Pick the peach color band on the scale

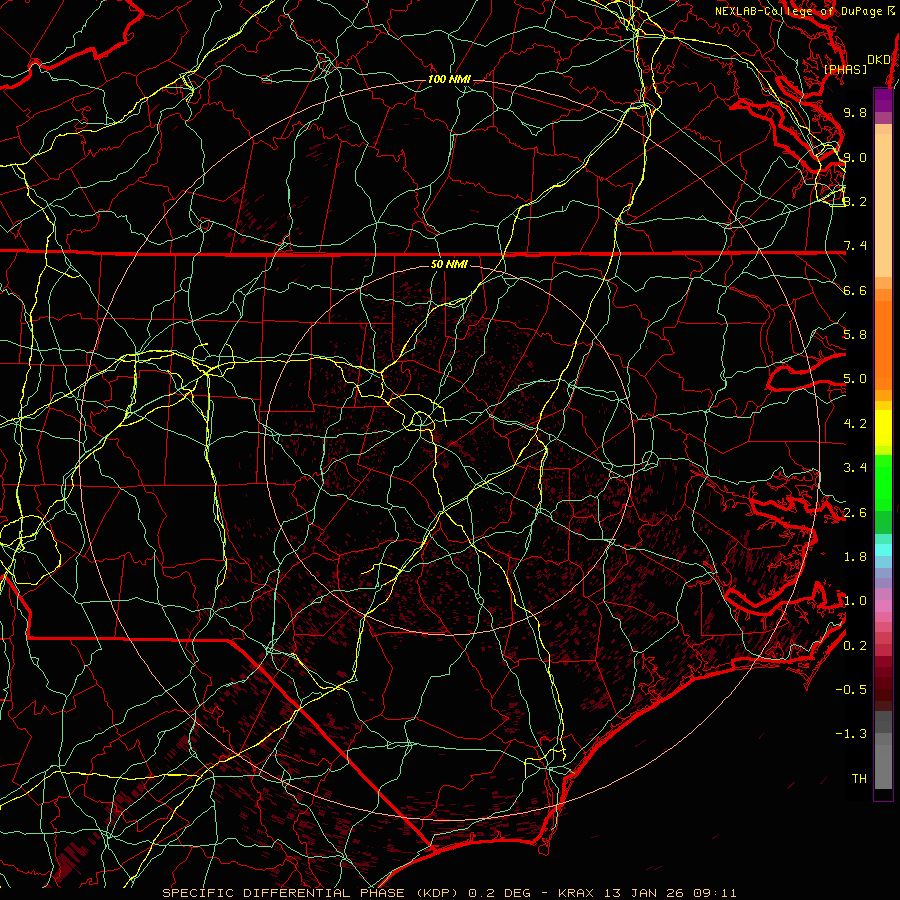coord(883,205)
